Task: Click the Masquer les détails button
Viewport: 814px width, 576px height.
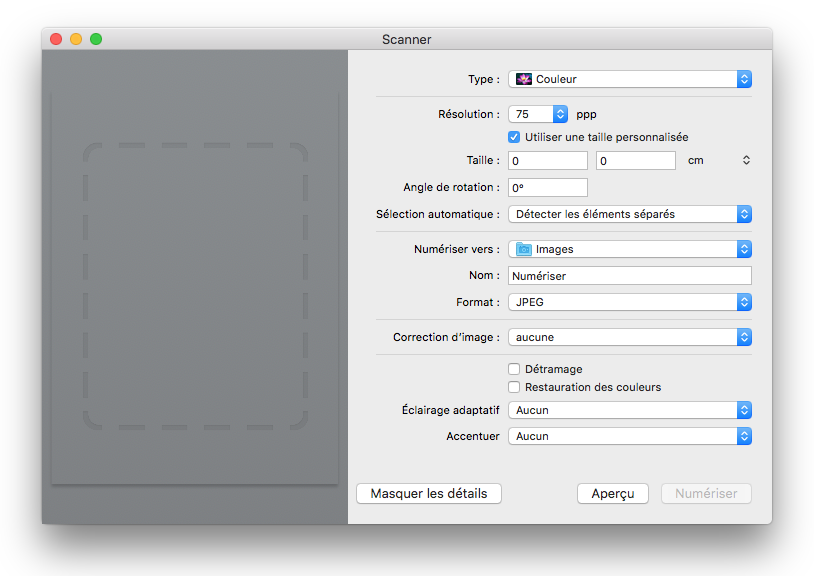Action: (429, 493)
